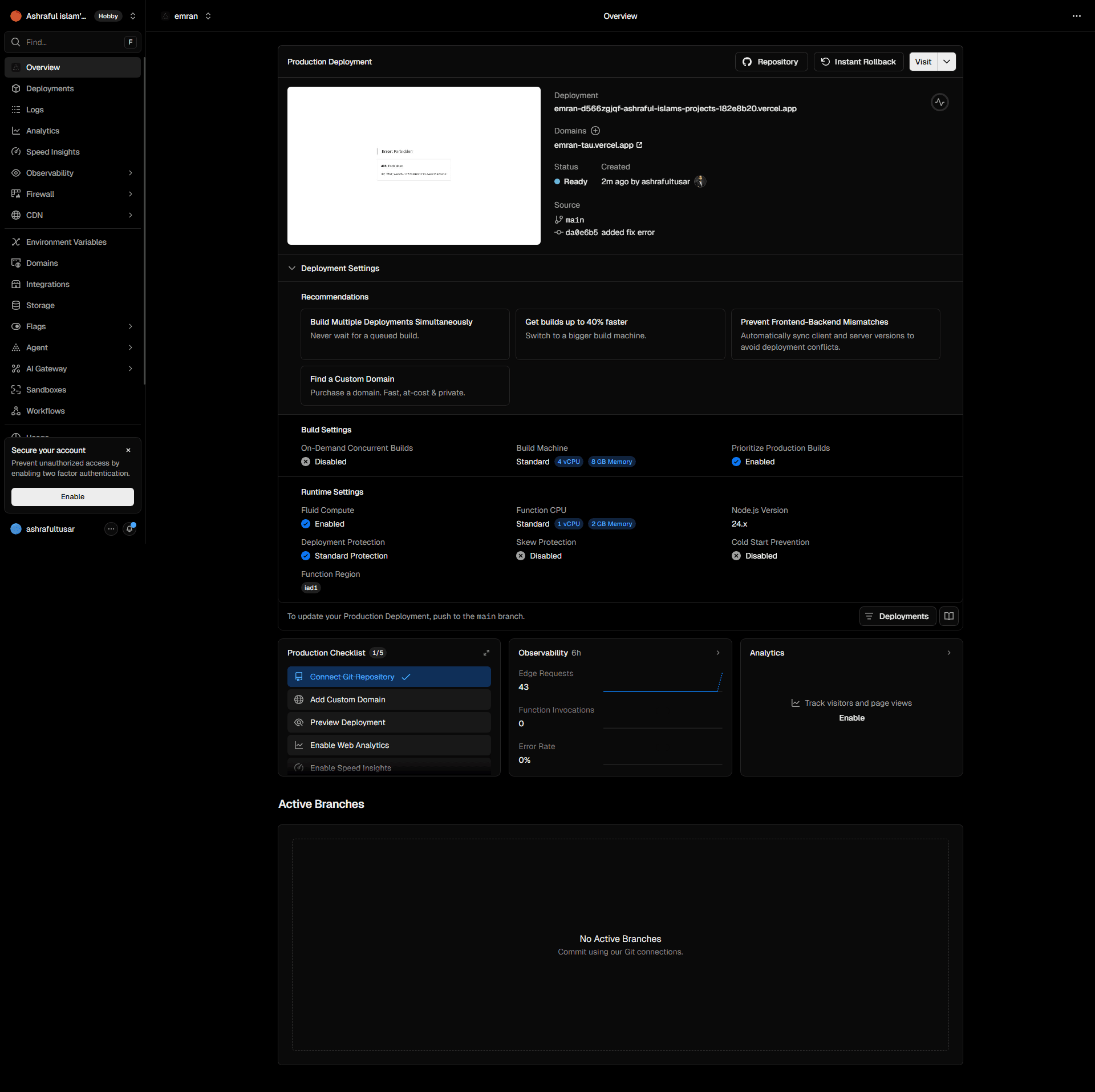Open the emran project switcher
This screenshot has width=1095, height=1092.
pos(208,16)
